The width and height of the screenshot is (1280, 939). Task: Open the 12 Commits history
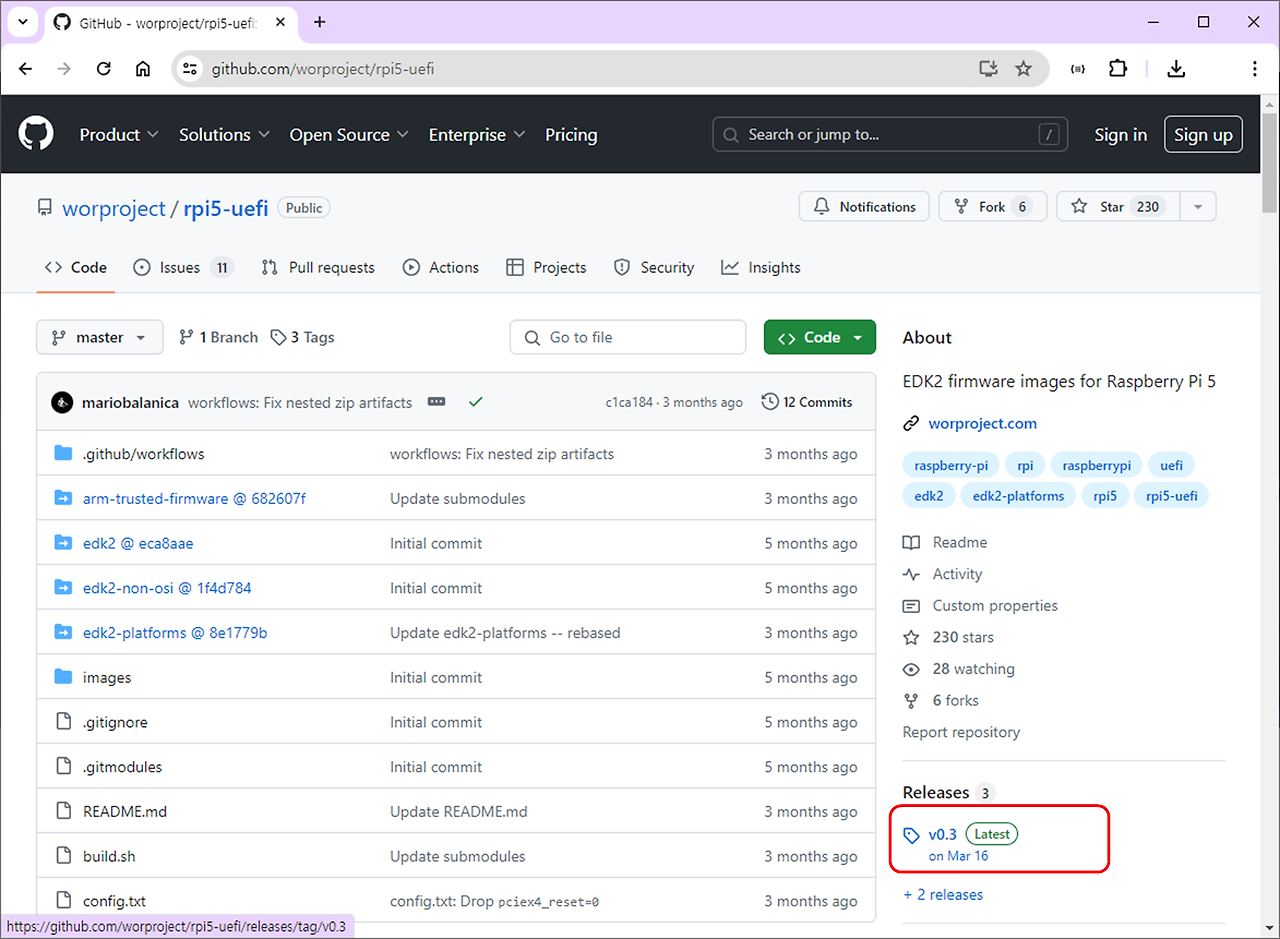[807, 402]
